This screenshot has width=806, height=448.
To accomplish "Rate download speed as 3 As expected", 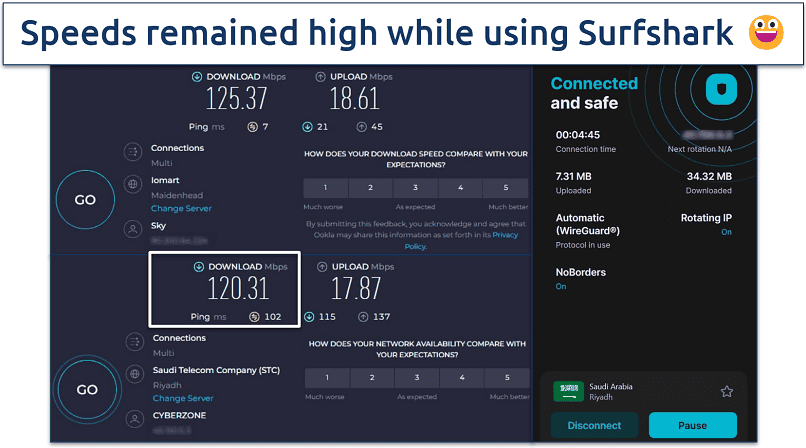I will click(415, 188).
